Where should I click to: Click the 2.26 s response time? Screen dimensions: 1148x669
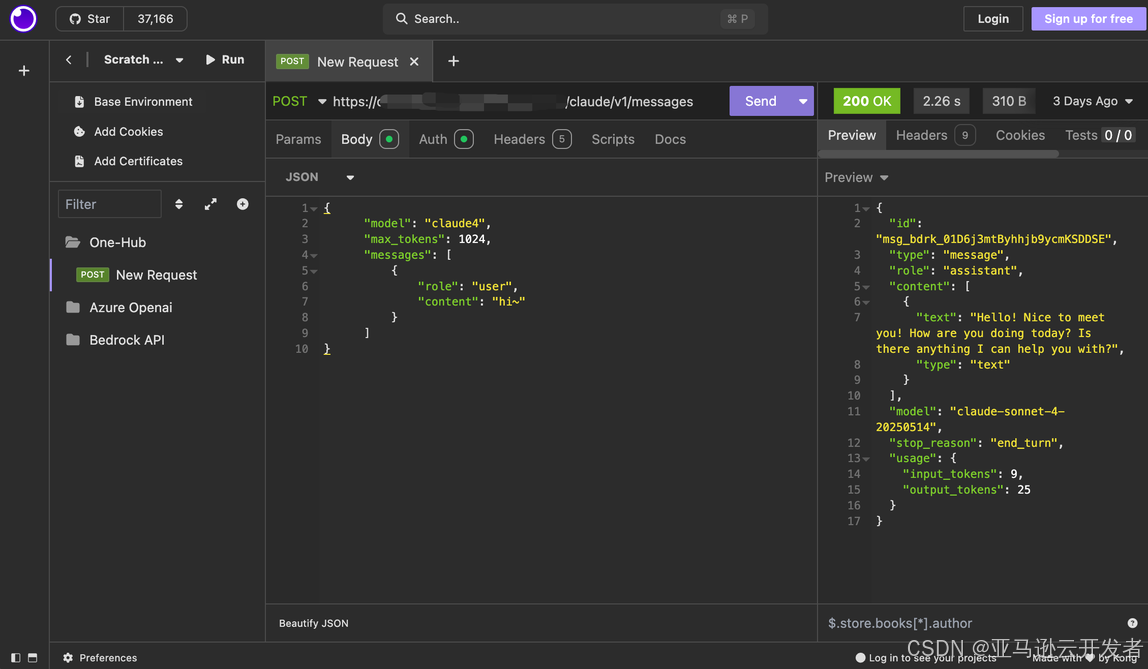click(941, 101)
